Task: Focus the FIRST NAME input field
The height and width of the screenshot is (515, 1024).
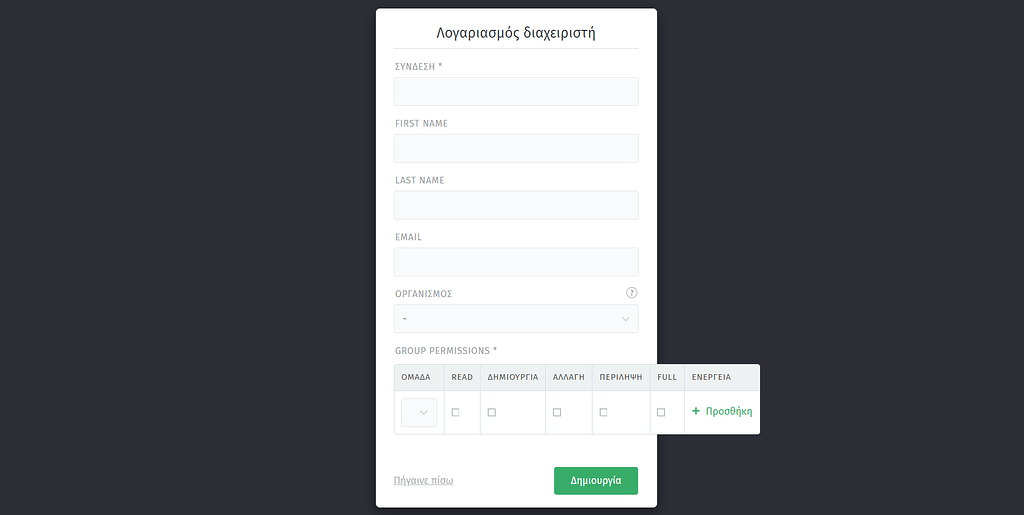Action: coord(516,148)
